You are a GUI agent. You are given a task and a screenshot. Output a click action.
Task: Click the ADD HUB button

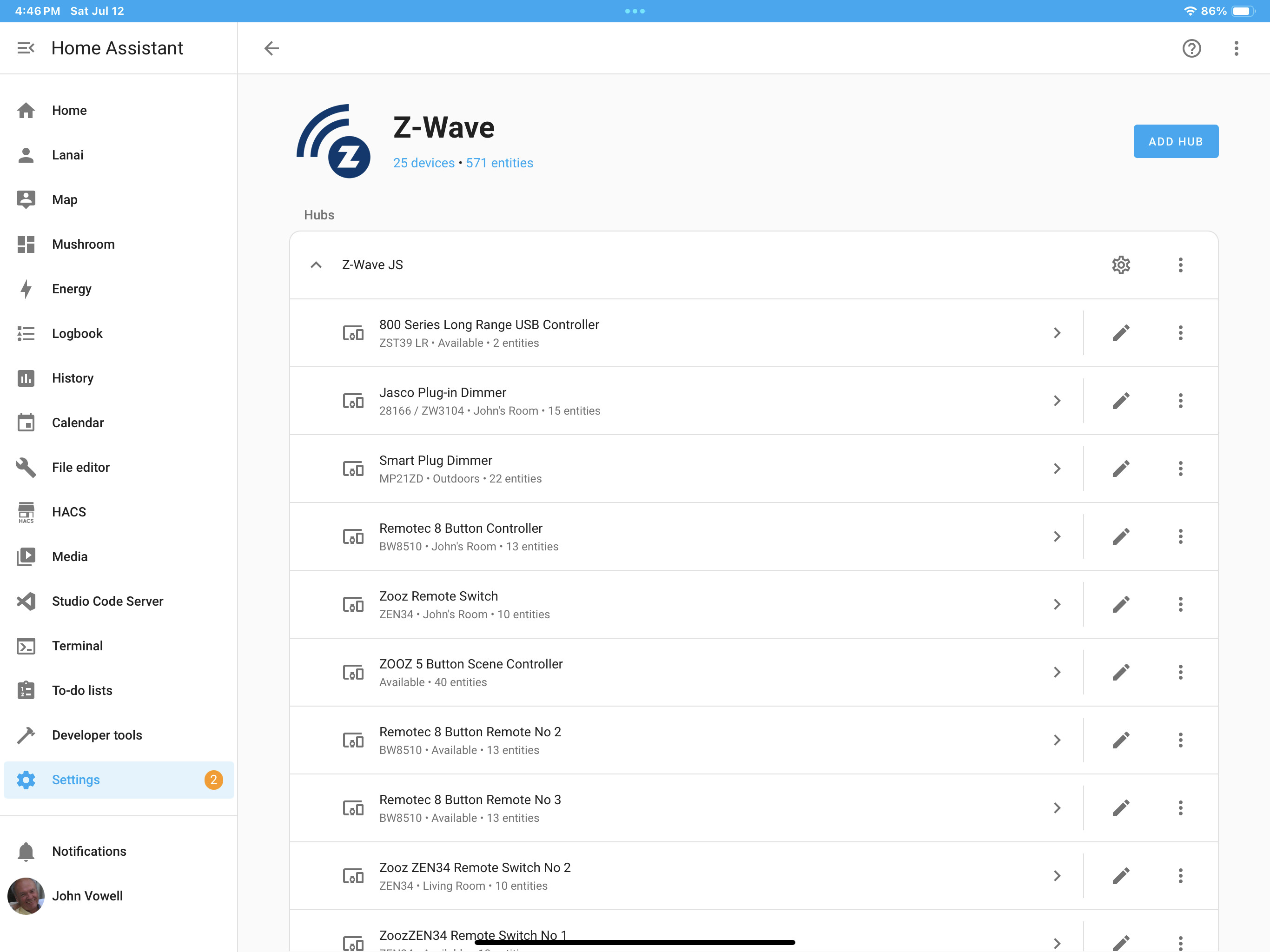(1176, 141)
